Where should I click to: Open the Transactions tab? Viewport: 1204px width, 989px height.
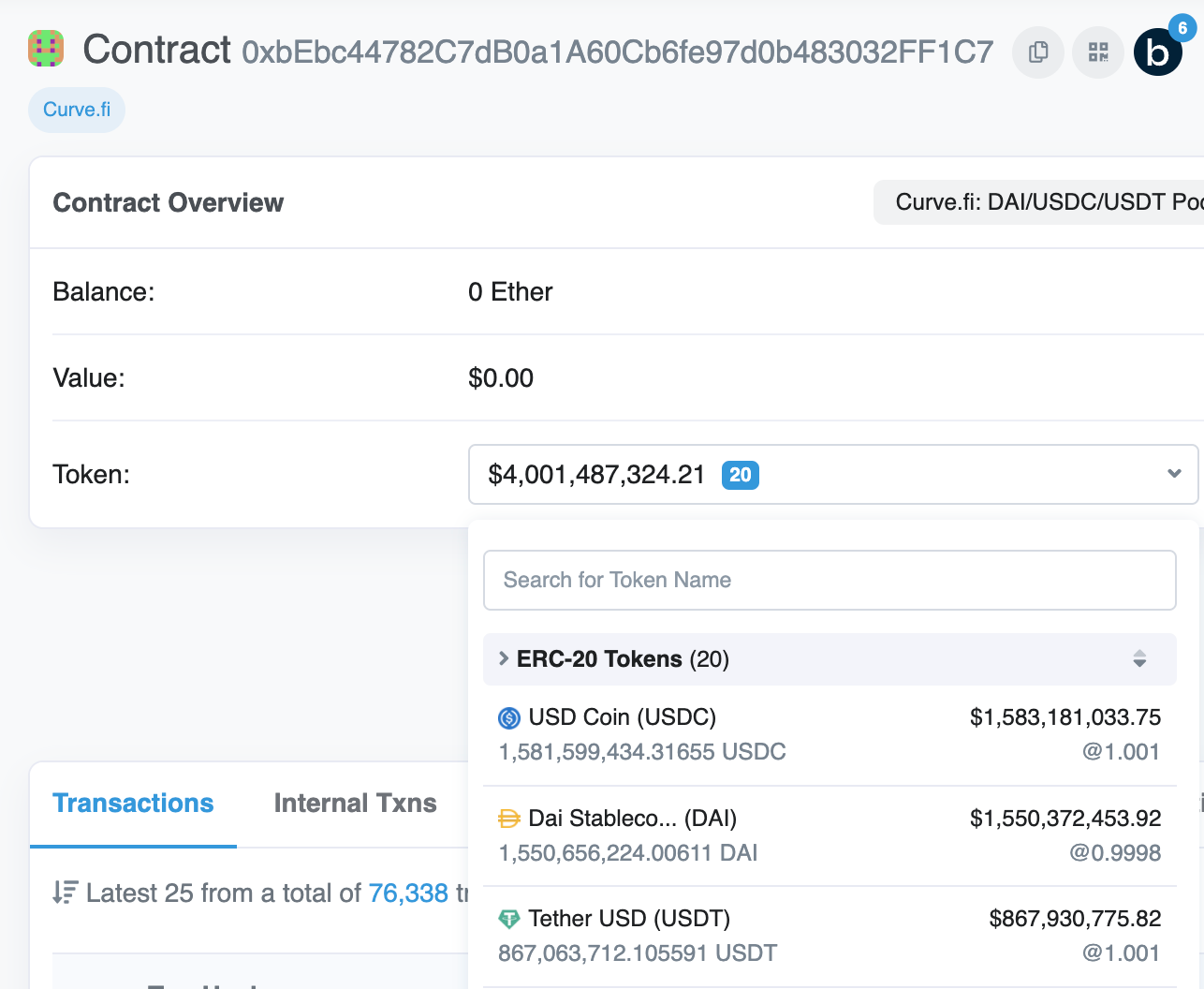[133, 804]
